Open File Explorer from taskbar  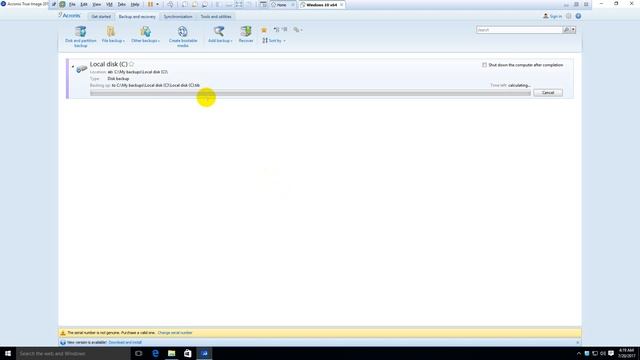coord(171,353)
